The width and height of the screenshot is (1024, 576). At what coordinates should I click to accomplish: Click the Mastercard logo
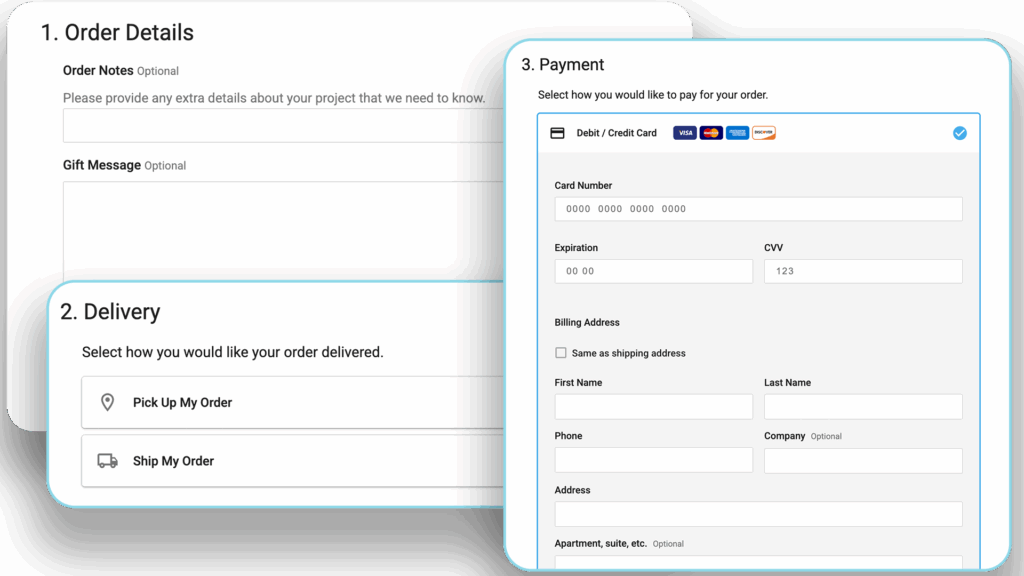(x=711, y=133)
